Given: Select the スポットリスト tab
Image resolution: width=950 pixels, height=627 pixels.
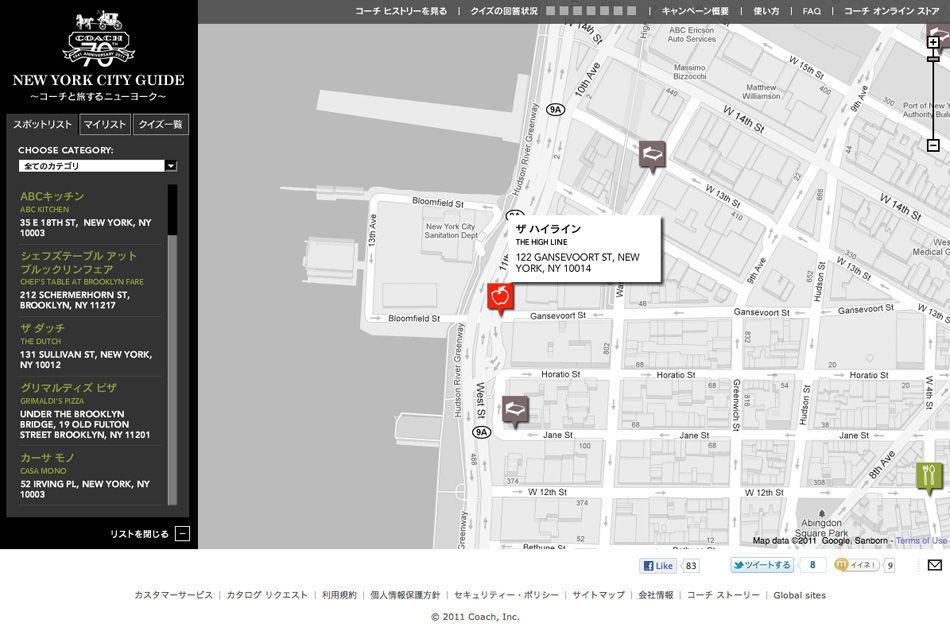Looking at the screenshot, I should tap(42, 124).
